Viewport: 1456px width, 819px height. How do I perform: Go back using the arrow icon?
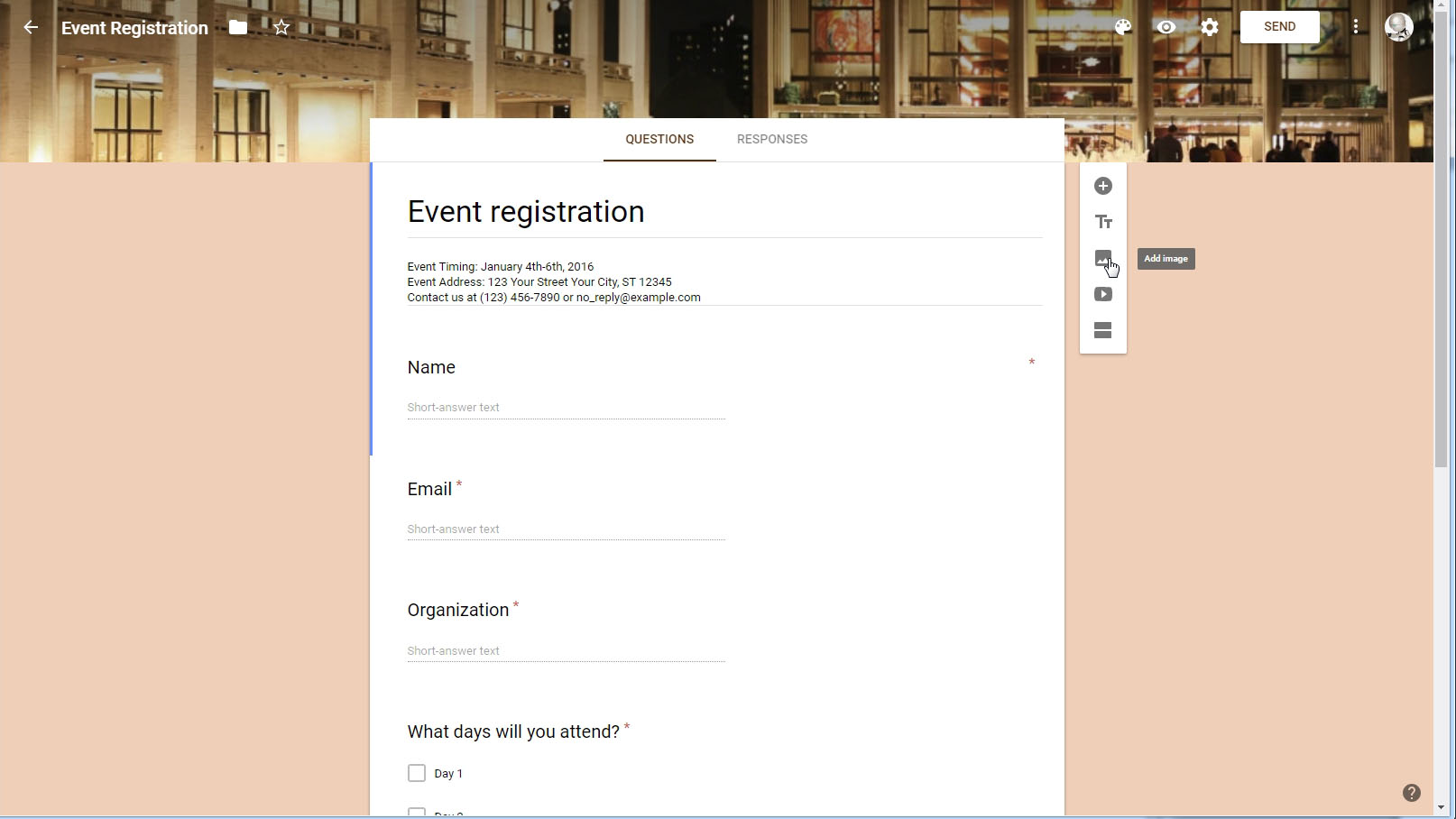[x=31, y=27]
